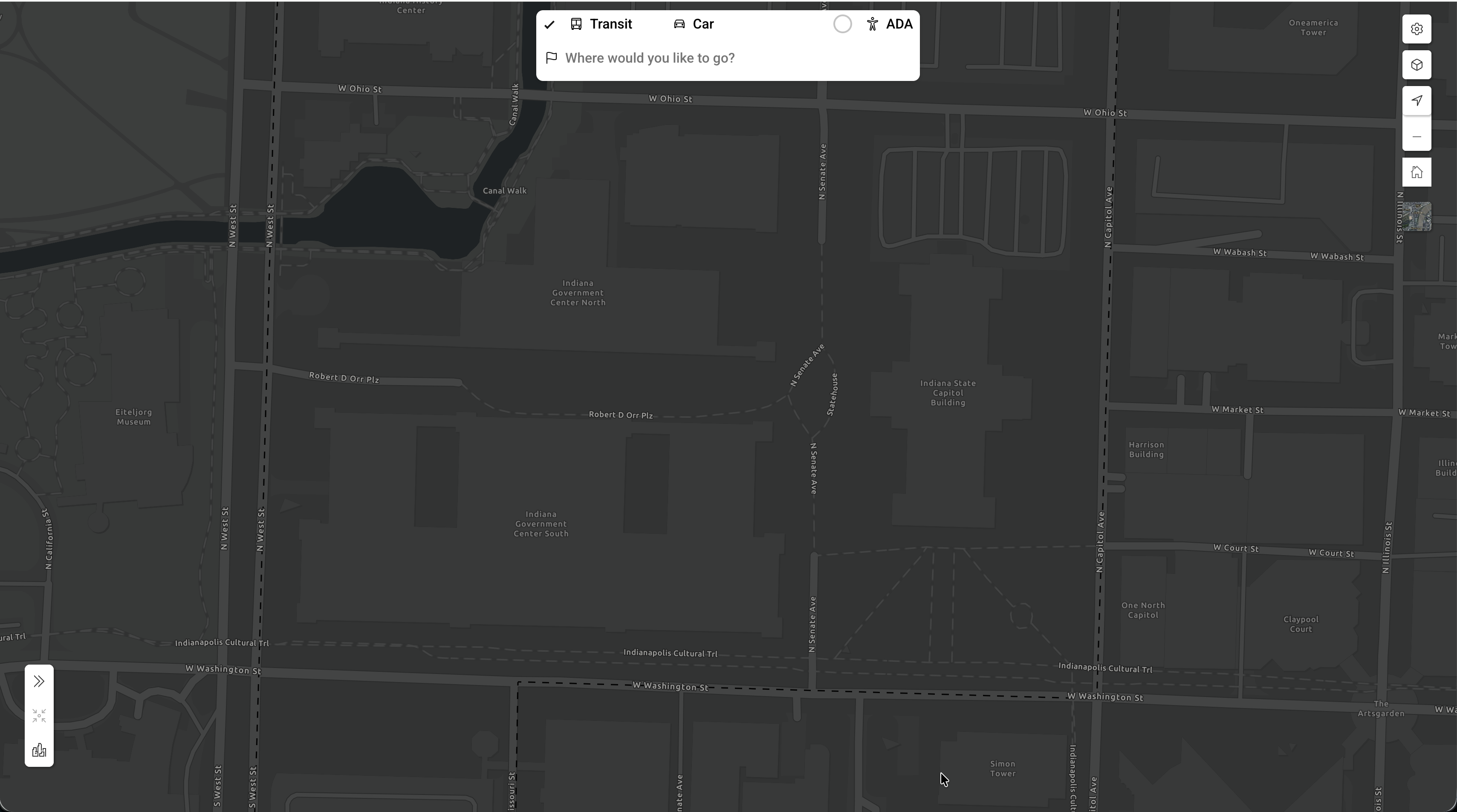Click the destination flag icon
The height and width of the screenshot is (812, 1457).
click(x=552, y=58)
